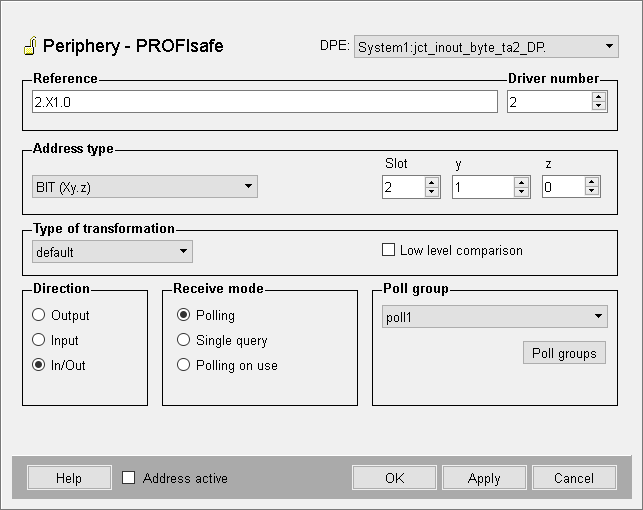643x510 pixels.
Task: Click the Apply button
Action: pos(484,478)
